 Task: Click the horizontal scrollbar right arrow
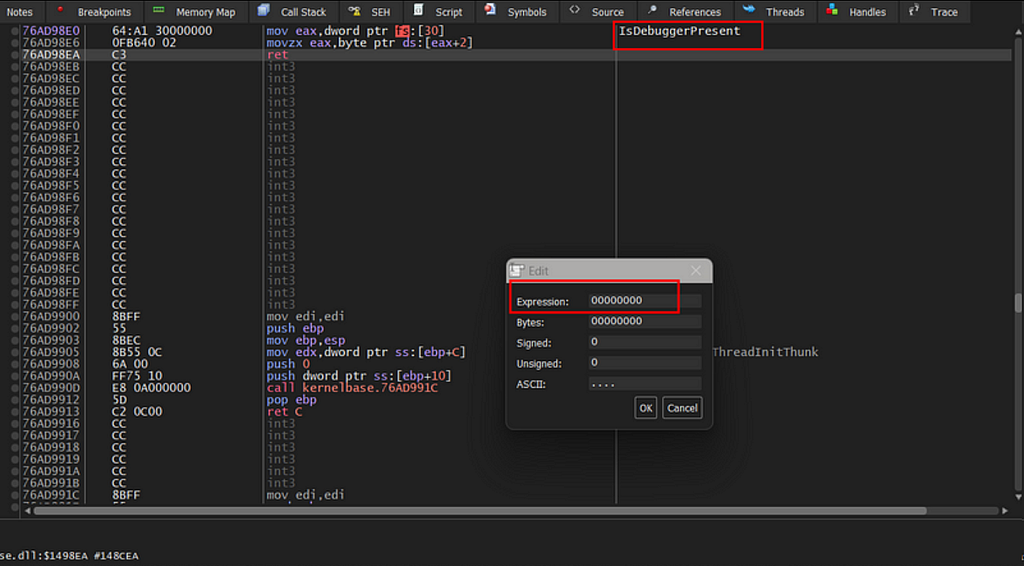1004,511
